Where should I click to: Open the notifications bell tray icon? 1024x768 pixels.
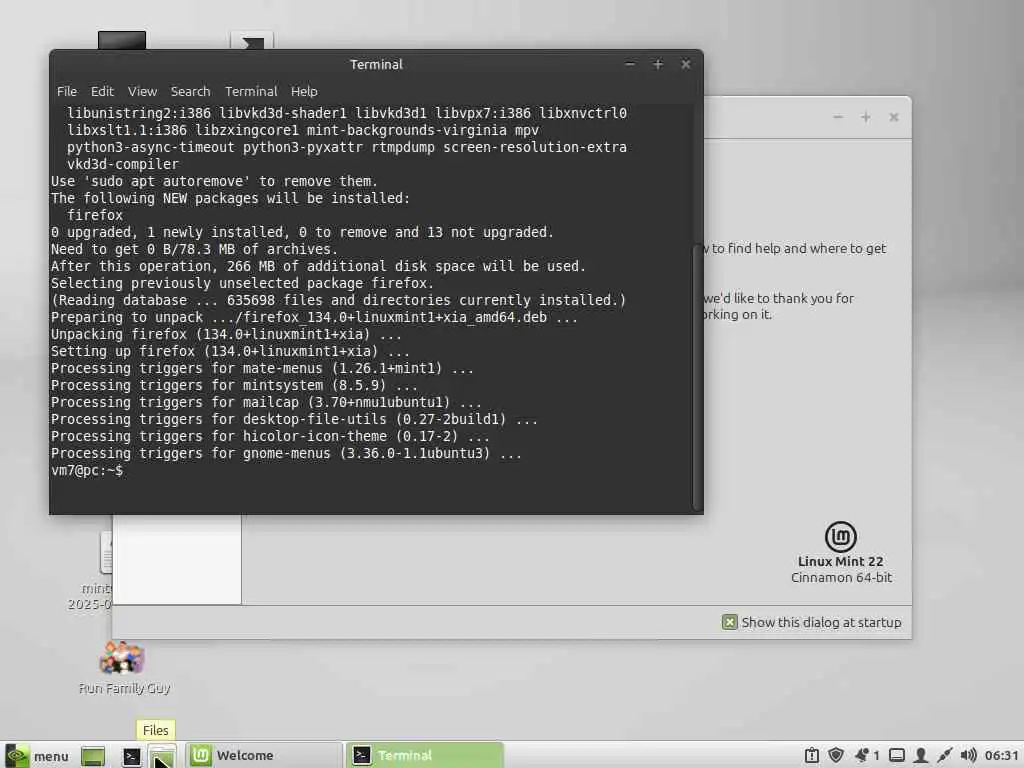pyautogui.click(x=862, y=756)
